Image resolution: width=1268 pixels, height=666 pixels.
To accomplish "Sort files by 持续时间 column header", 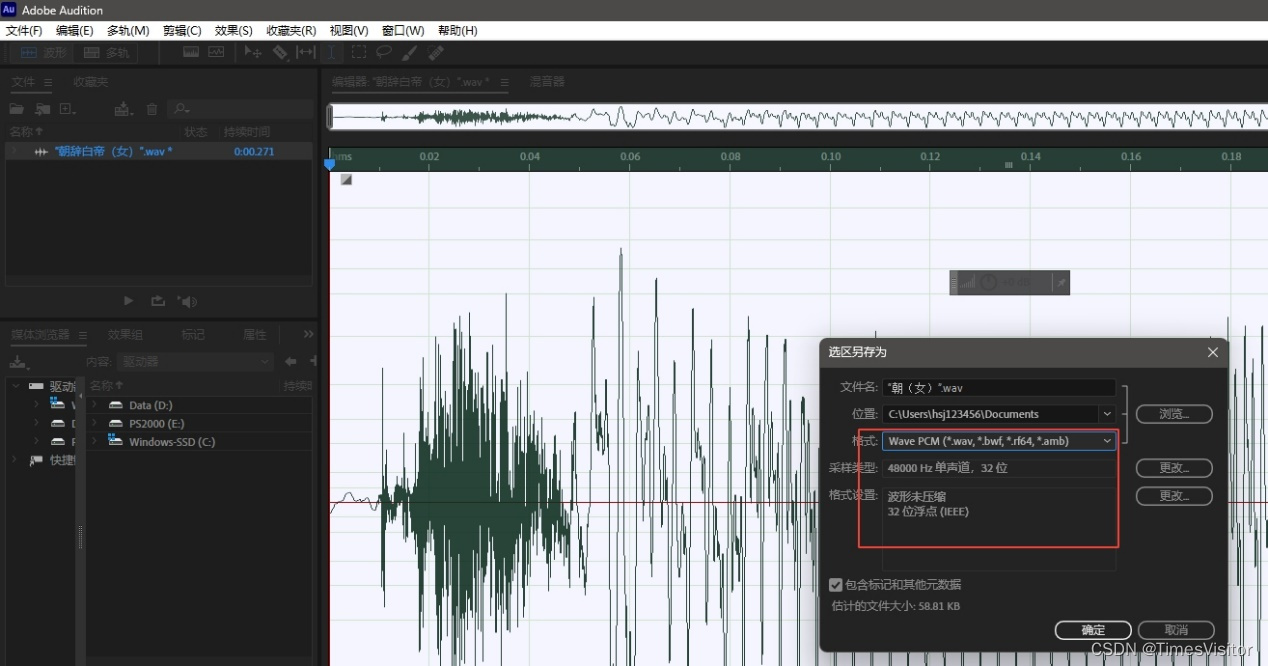I will (x=247, y=132).
